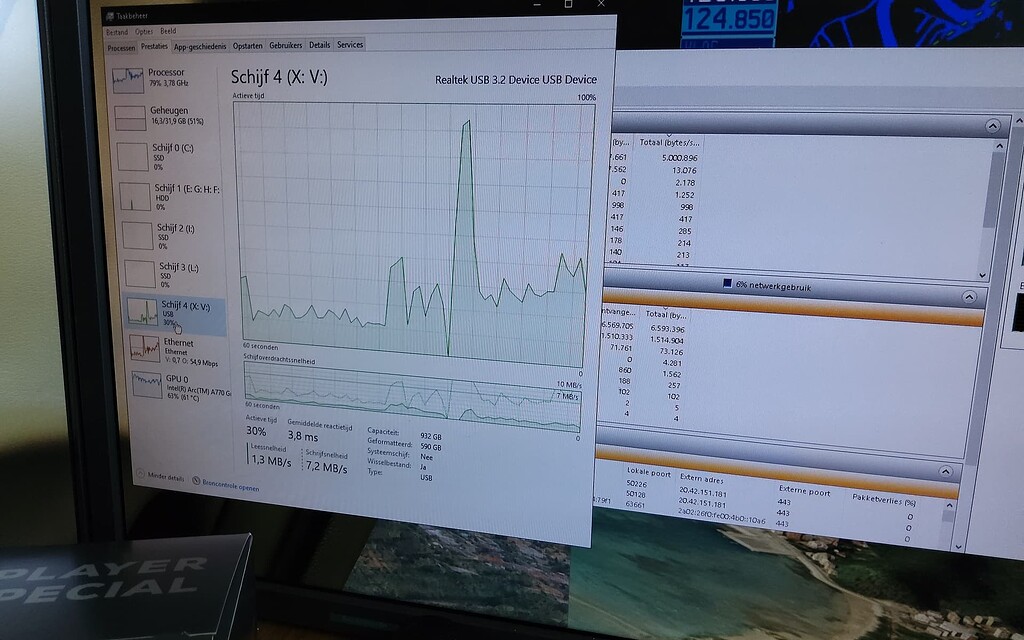
Task: Collapse the top network processes section
Action: (990, 126)
